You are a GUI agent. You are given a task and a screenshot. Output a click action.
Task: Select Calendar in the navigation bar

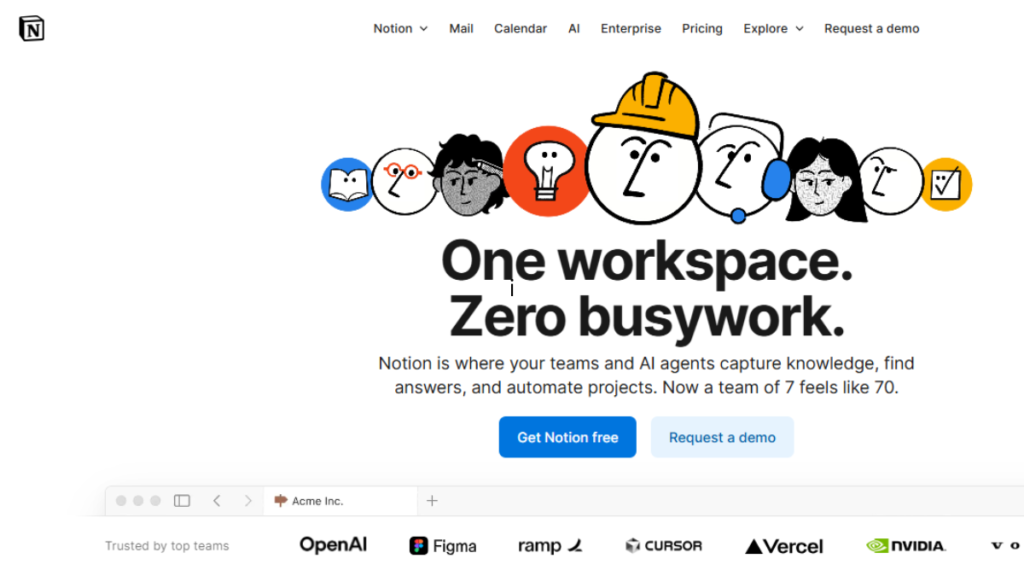pyautogui.click(x=520, y=28)
